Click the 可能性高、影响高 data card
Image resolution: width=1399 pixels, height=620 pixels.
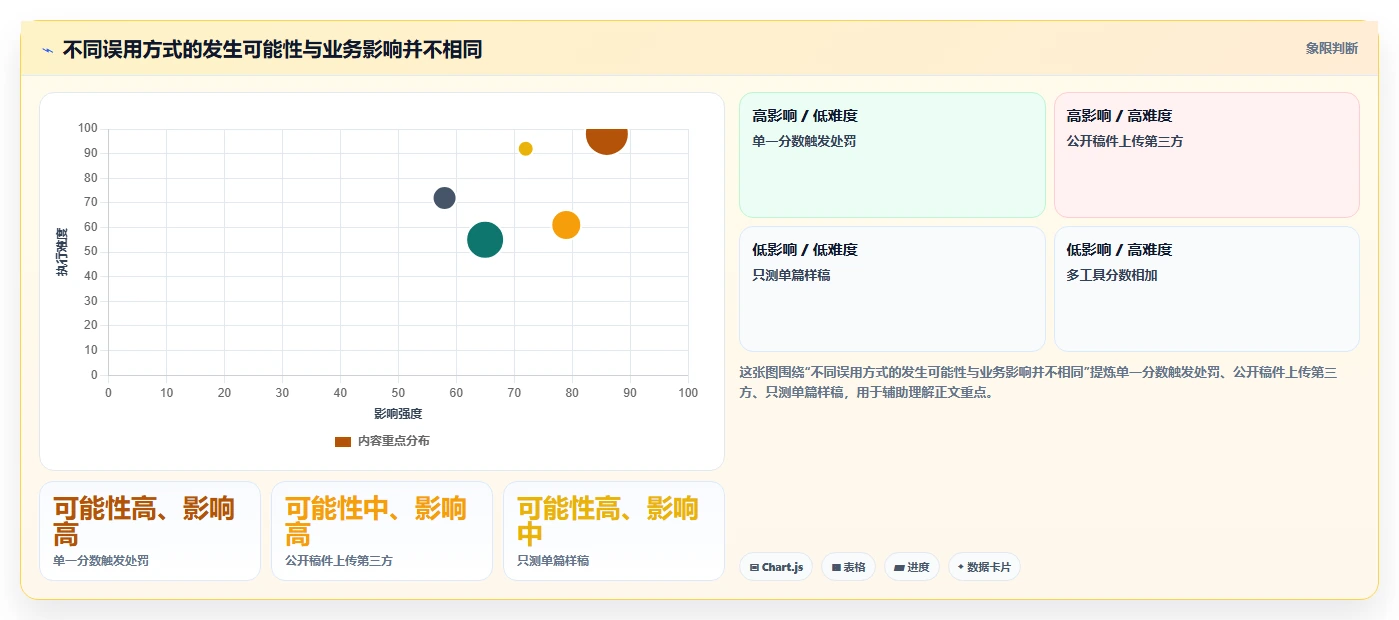pos(150,531)
